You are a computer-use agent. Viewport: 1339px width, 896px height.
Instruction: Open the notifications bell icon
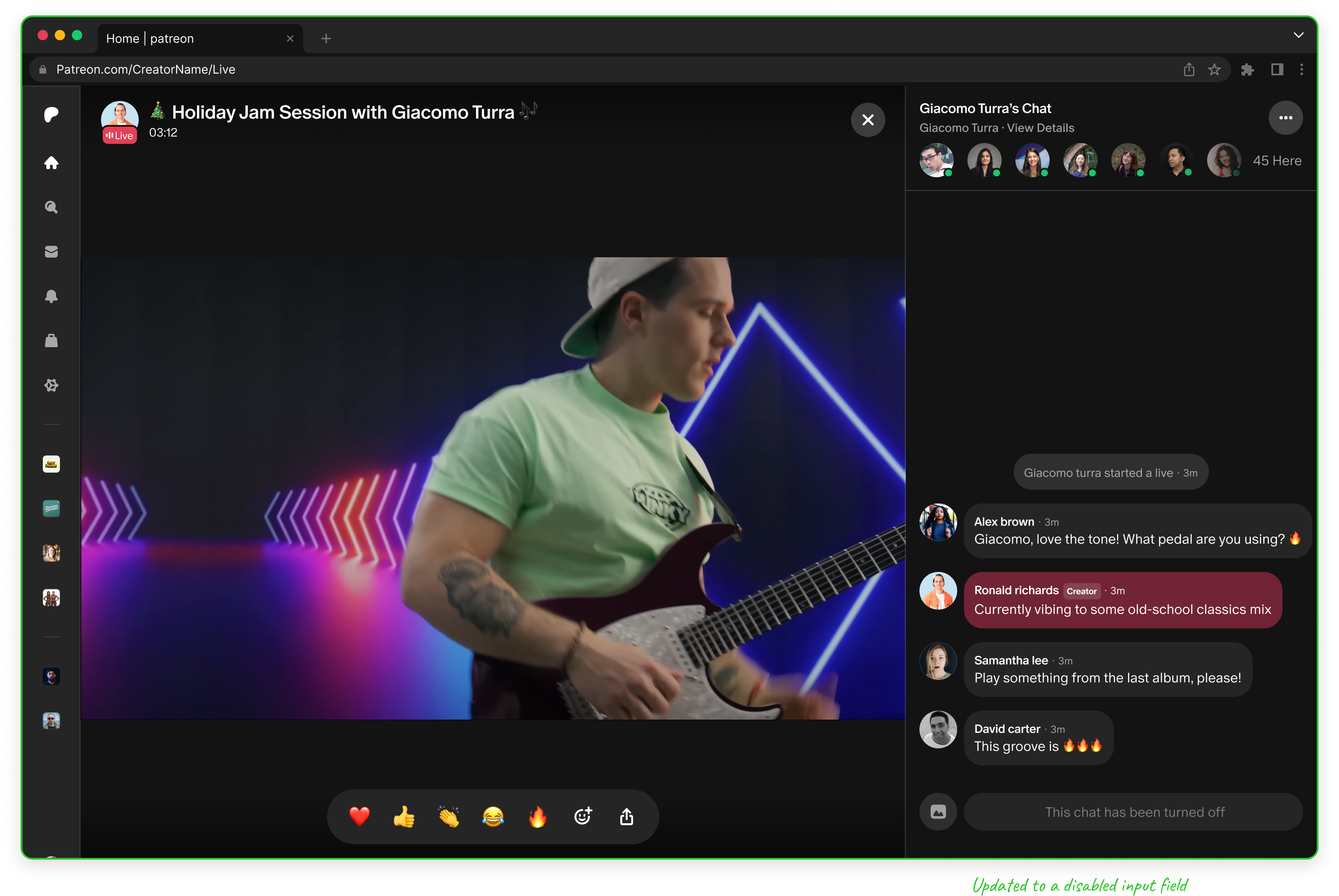click(51, 296)
